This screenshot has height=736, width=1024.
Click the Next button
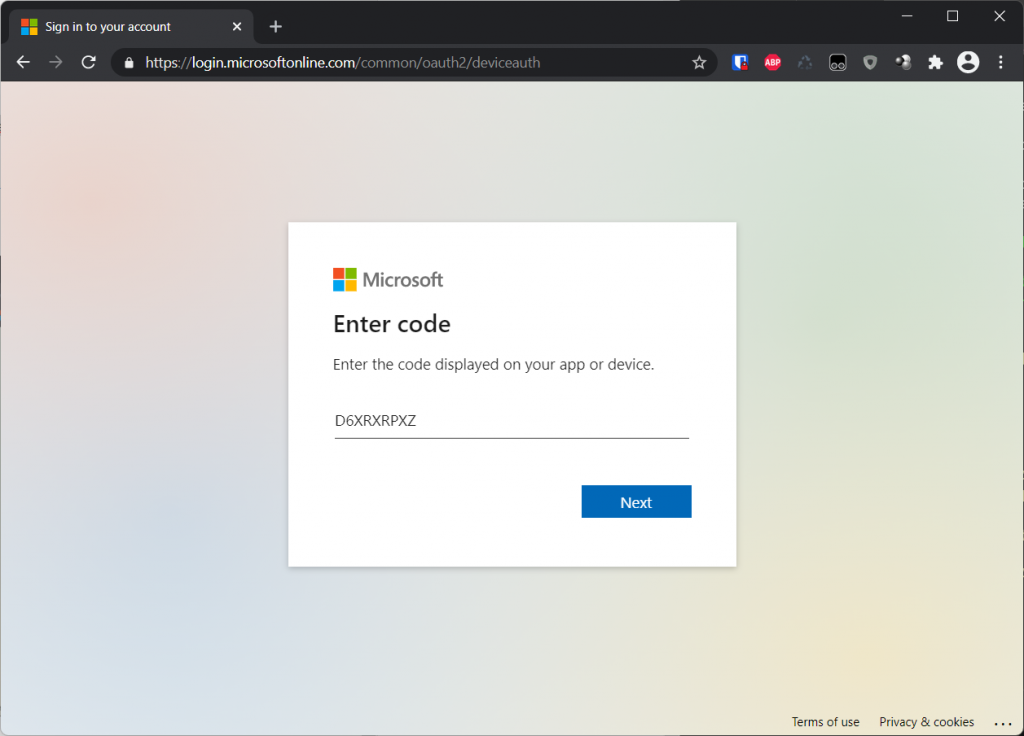coord(636,502)
